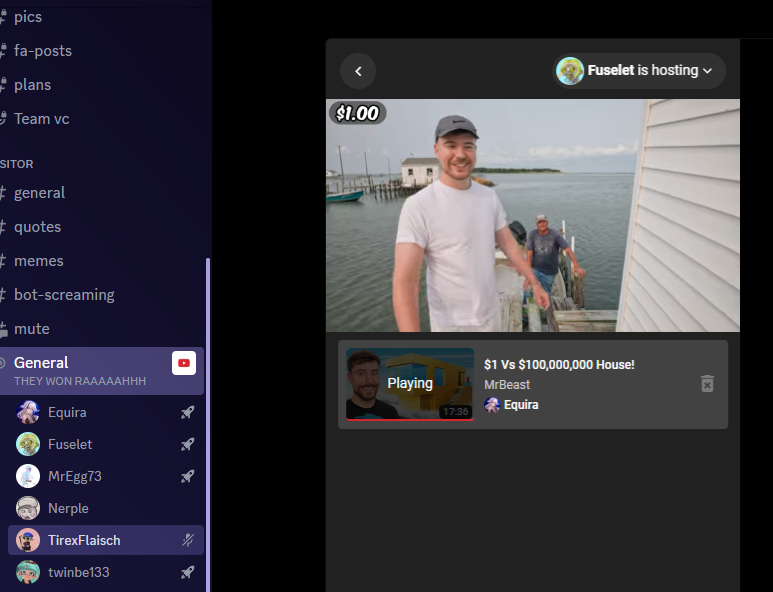Click the THEY WON RAAAAAHHH status text

tap(80, 381)
